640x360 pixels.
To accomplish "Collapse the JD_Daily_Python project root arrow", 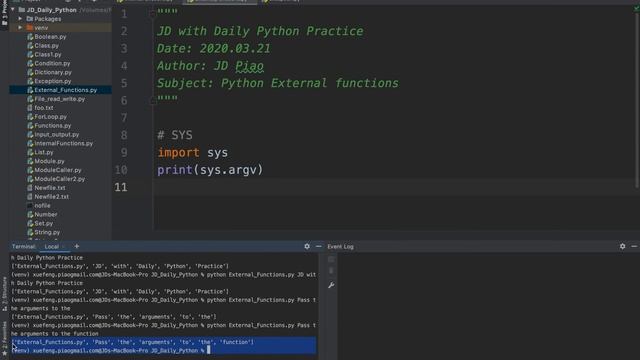I will (x=13, y=9).
